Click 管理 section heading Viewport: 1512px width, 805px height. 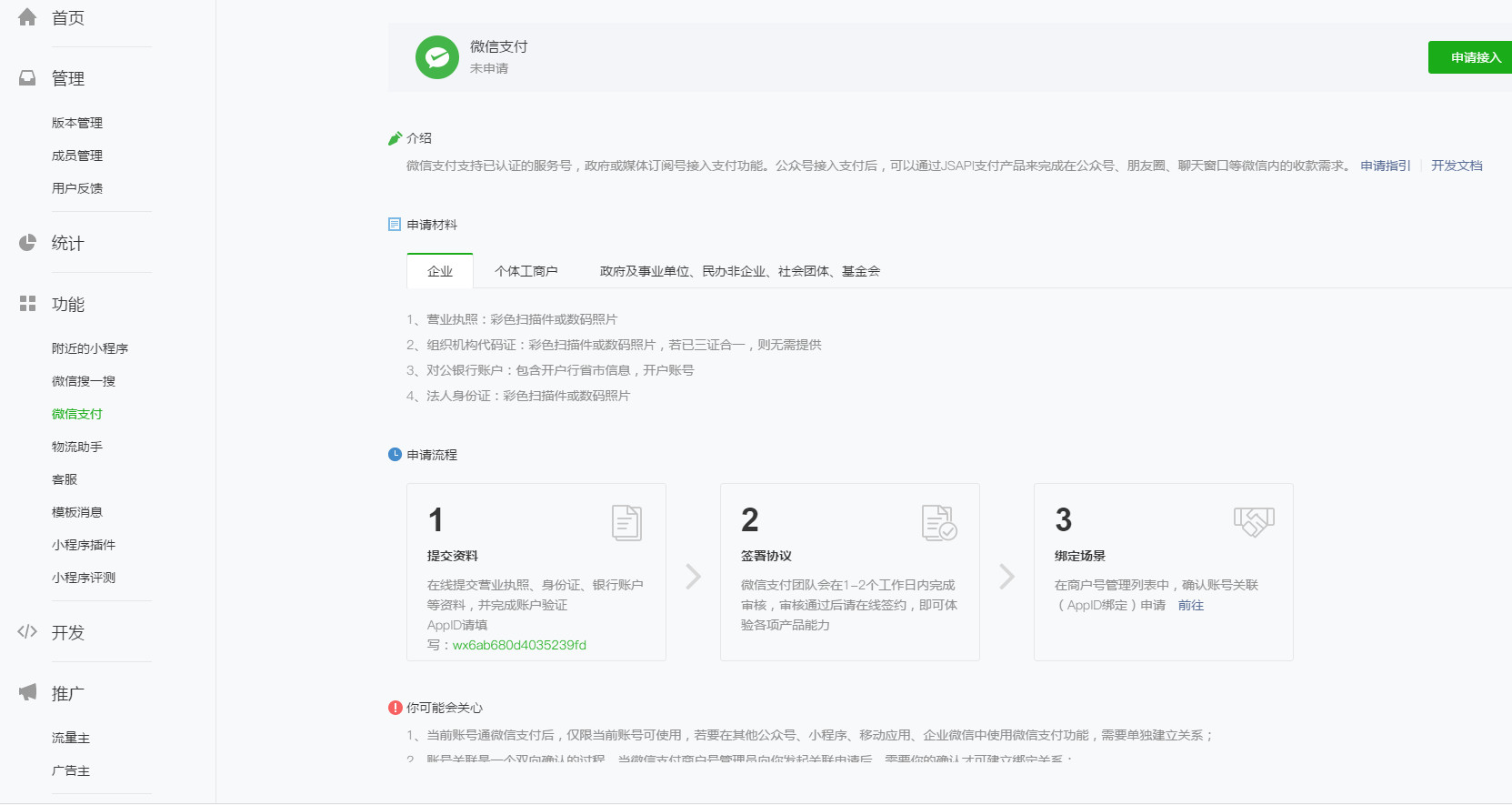coord(68,78)
